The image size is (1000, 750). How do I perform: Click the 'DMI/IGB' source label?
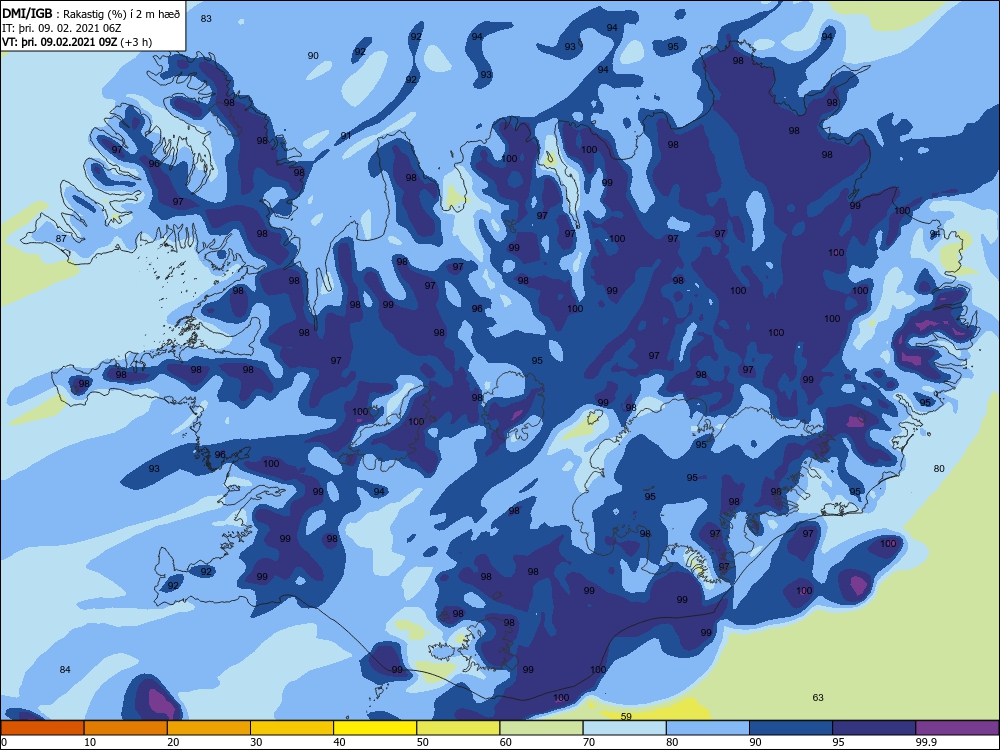[x=27, y=14]
